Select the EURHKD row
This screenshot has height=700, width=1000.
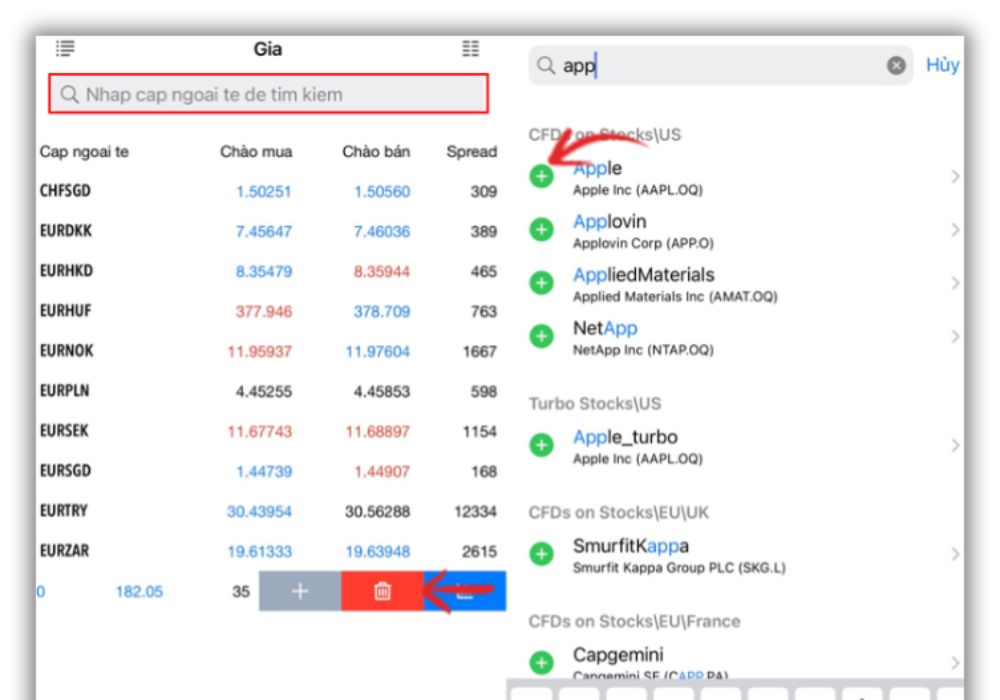[x=268, y=271]
